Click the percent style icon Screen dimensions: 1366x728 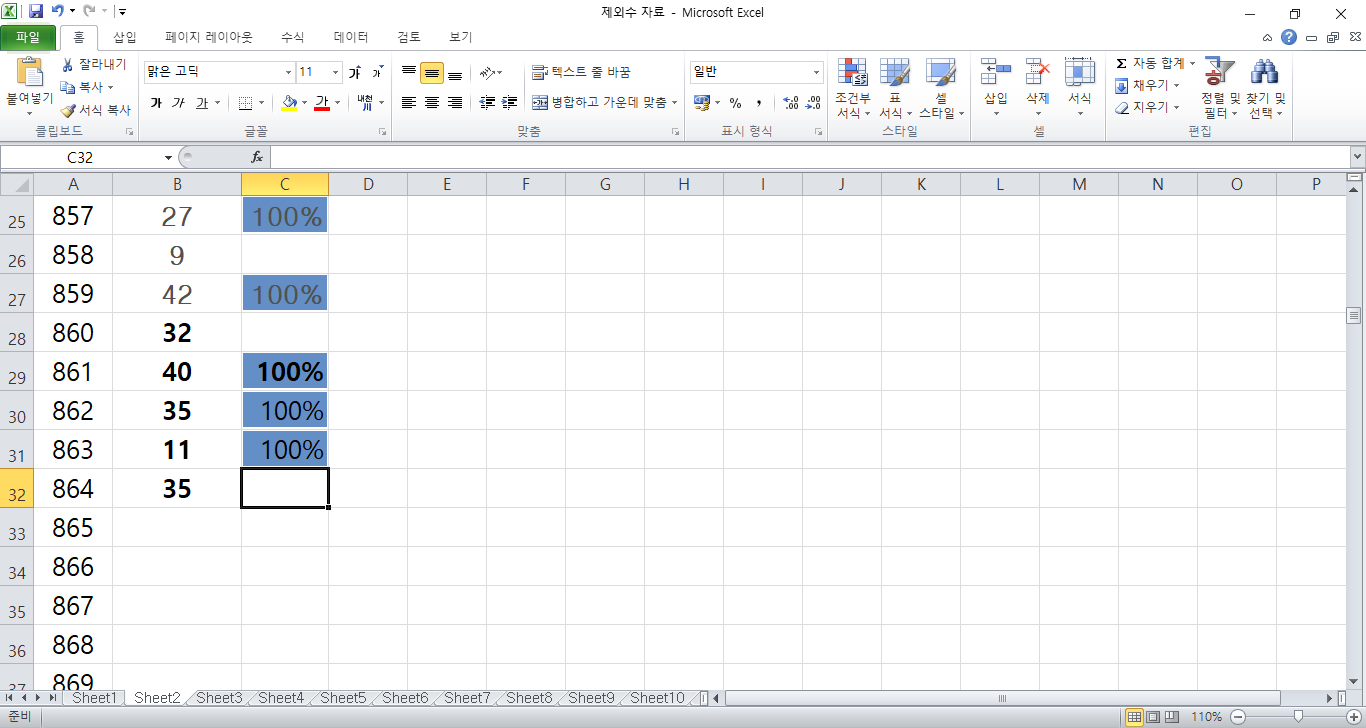coord(735,103)
